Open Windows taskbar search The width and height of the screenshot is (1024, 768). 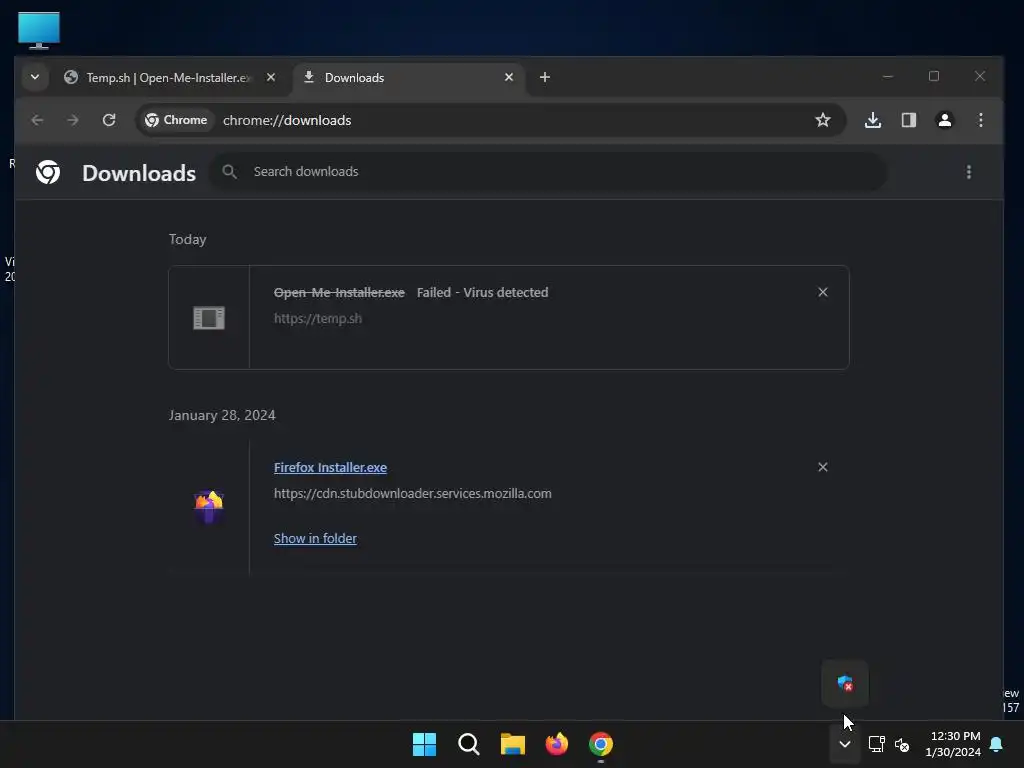point(469,744)
